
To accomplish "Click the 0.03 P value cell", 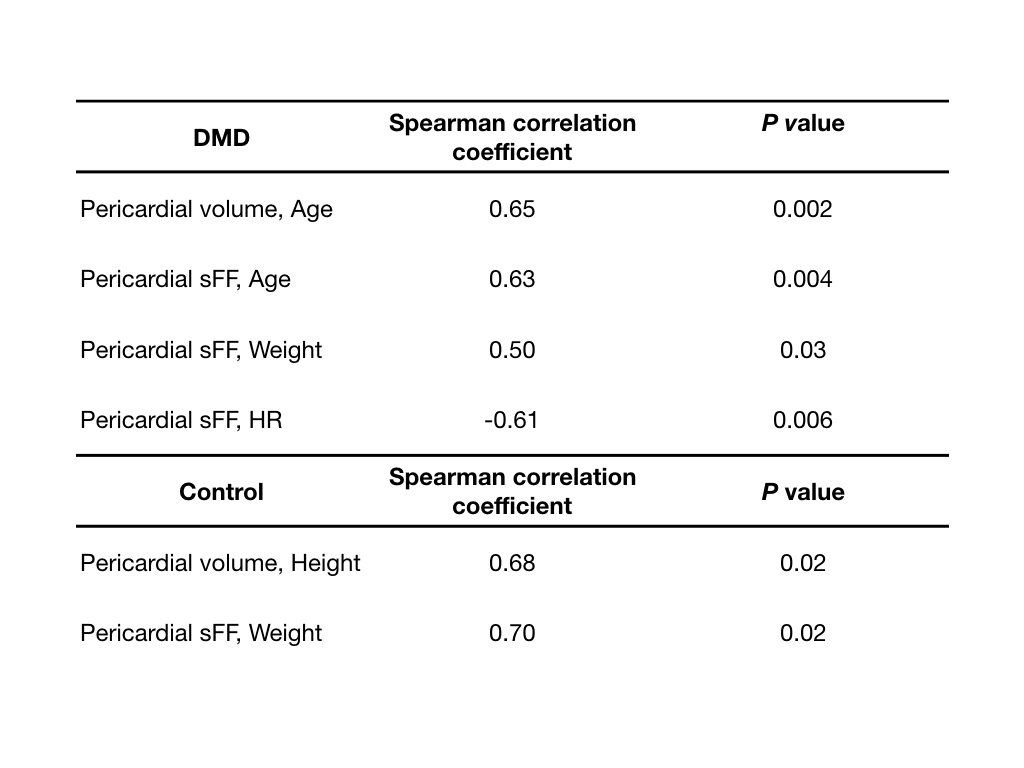I will click(803, 350).
